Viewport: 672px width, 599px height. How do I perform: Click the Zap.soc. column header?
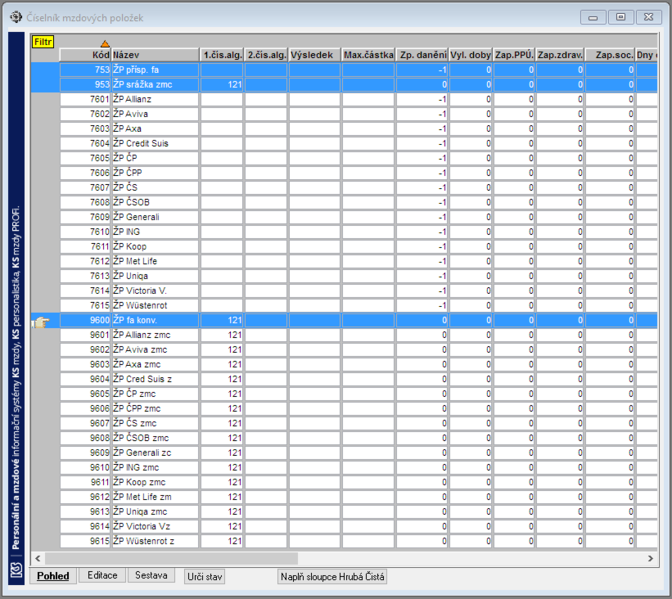click(x=610, y=55)
